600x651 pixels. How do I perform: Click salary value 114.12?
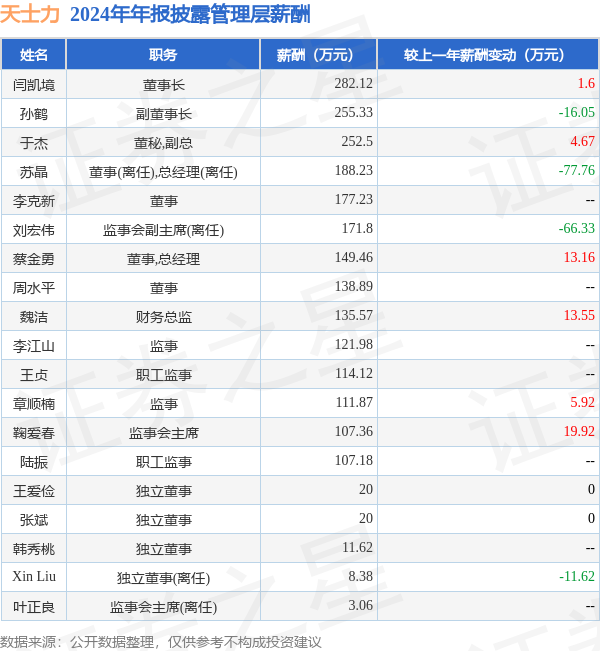[354, 373]
